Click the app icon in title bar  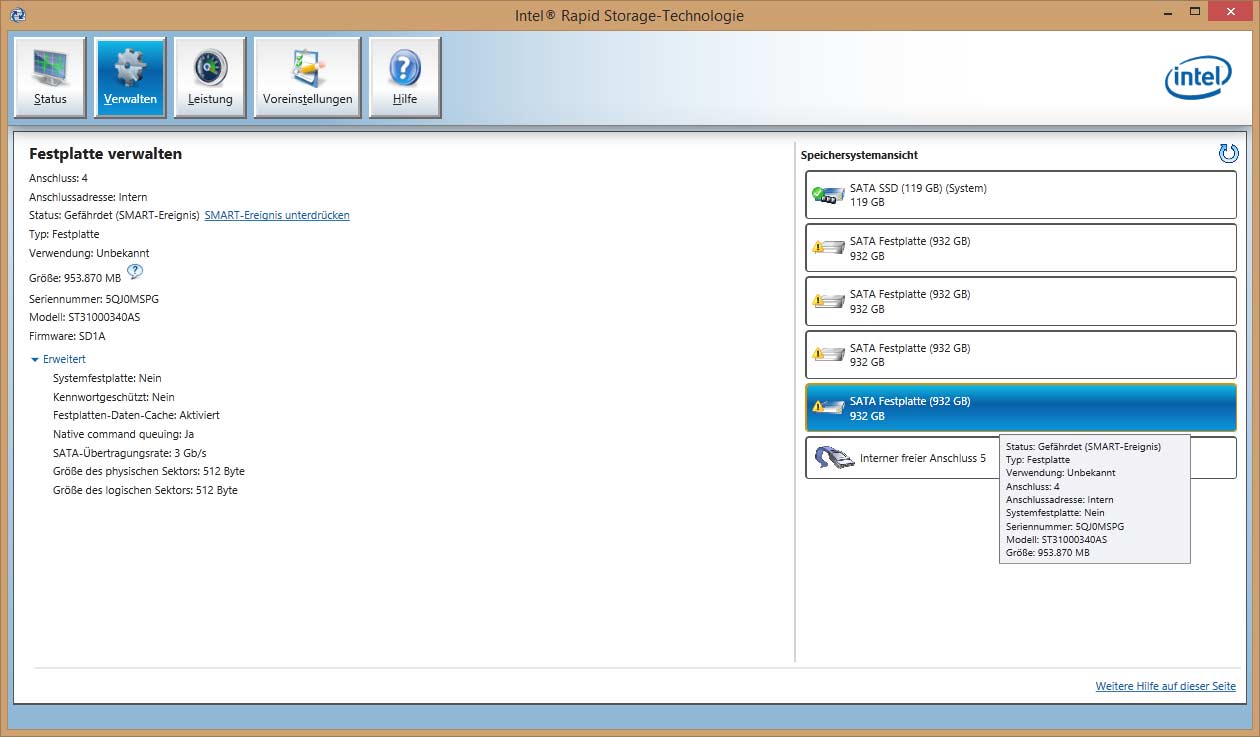tap(17, 15)
